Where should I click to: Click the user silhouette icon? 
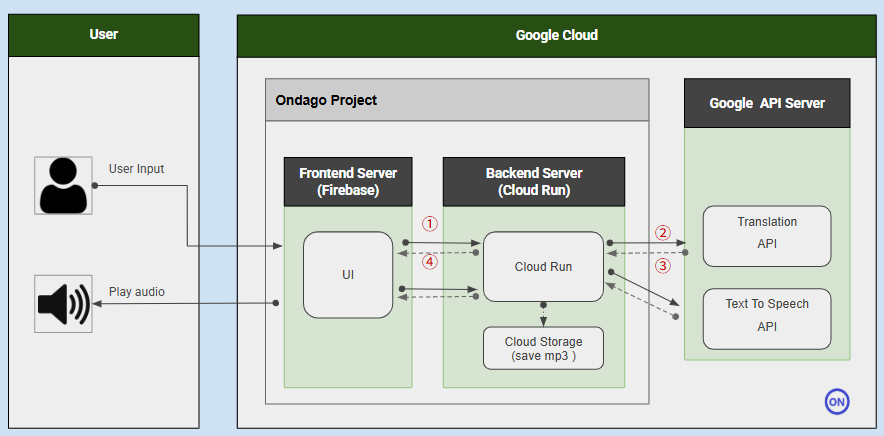(63, 186)
